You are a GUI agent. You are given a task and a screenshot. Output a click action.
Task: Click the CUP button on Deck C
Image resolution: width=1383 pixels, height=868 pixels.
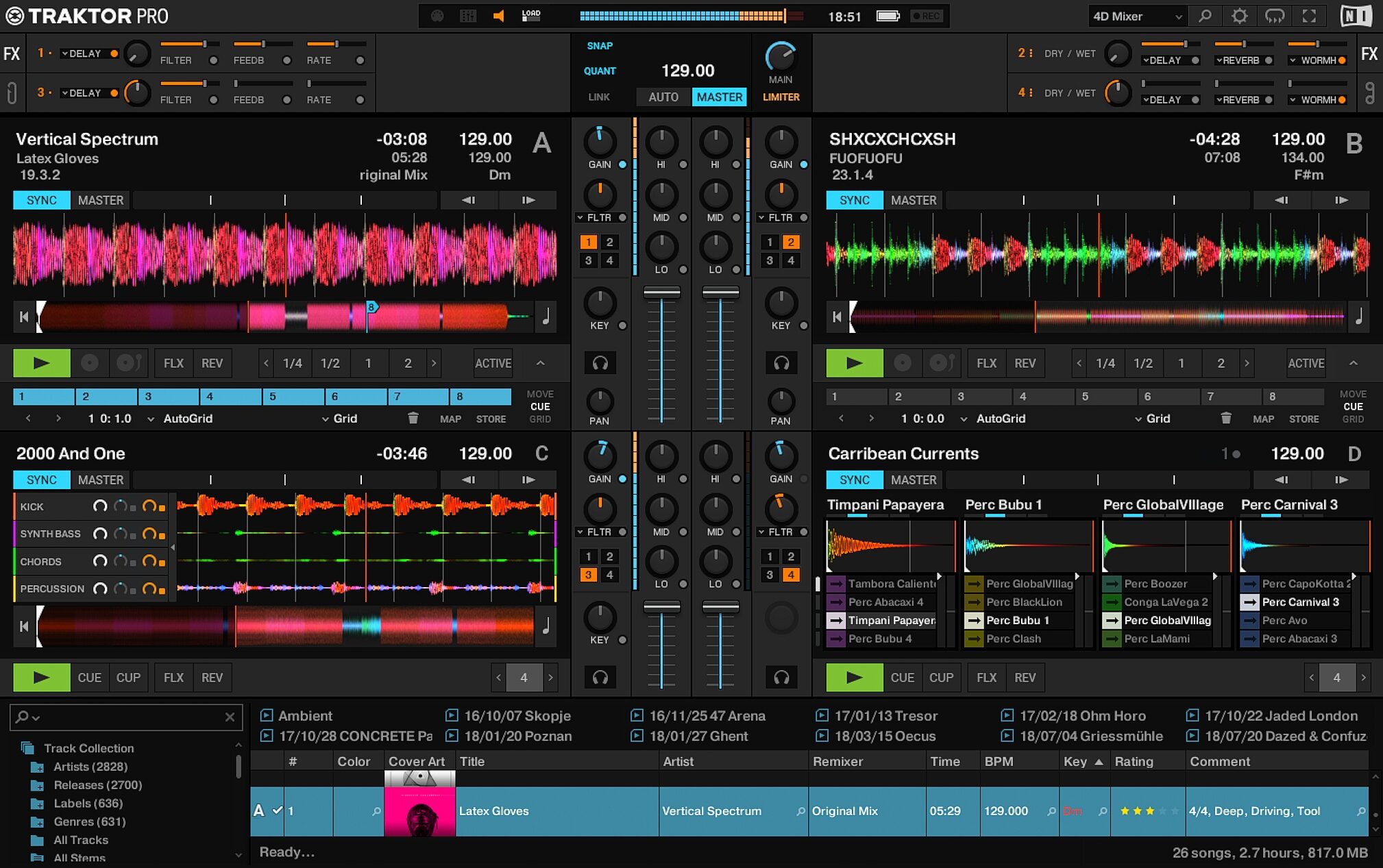pyautogui.click(x=128, y=678)
